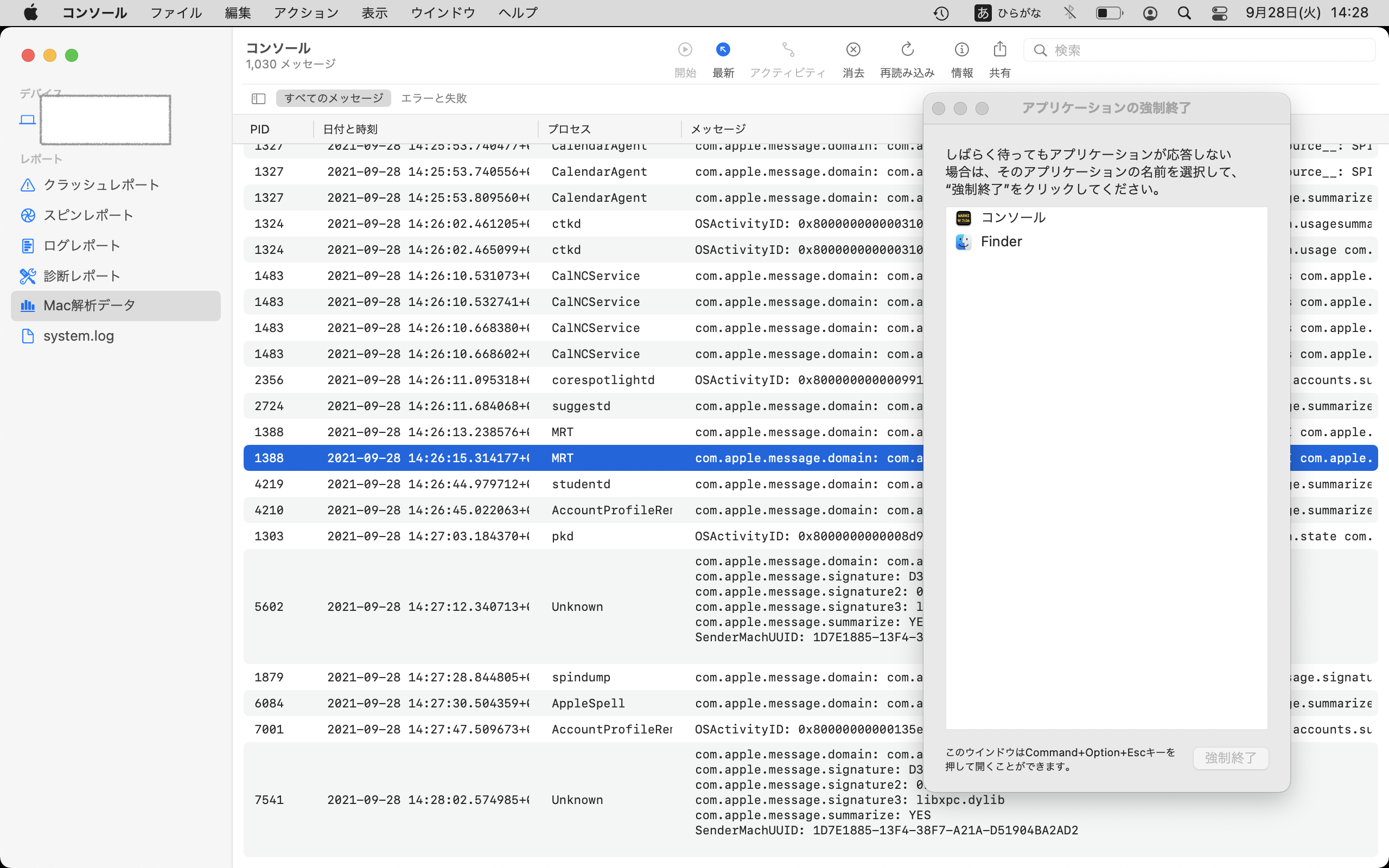1389x868 pixels.
Task: Open Crash Reports (クラッシュレポート) in sidebar
Action: 101,185
